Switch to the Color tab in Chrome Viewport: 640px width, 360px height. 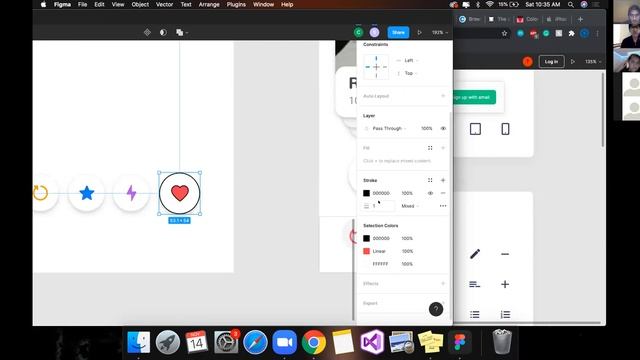pyautogui.click(x=528, y=19)
